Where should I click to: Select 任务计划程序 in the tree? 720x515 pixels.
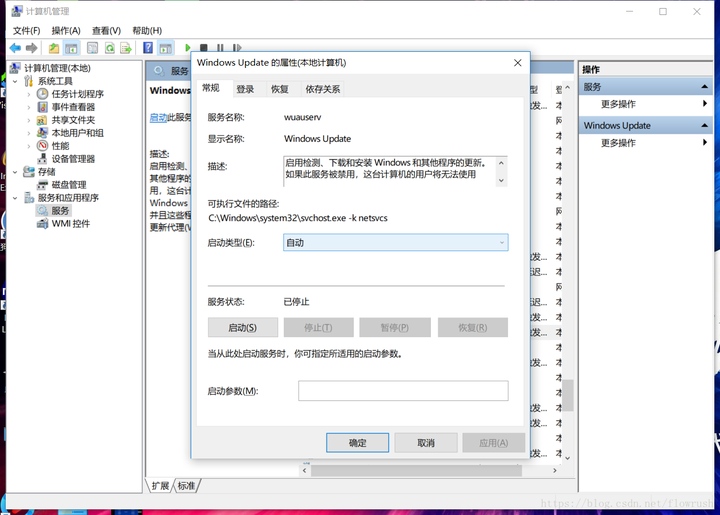click(78, 94)
